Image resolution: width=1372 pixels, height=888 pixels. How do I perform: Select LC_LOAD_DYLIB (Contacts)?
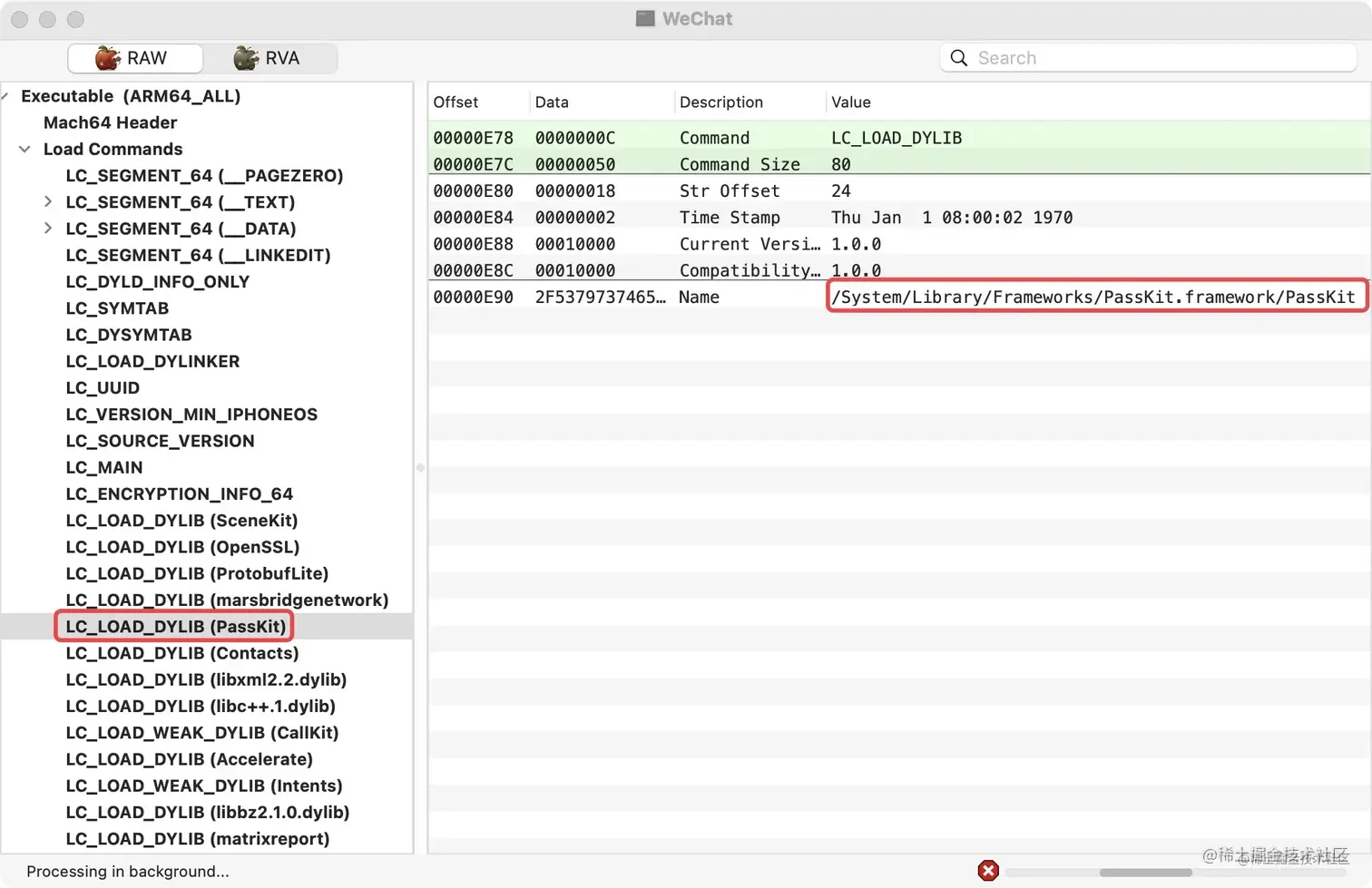(x=181, y=653)
